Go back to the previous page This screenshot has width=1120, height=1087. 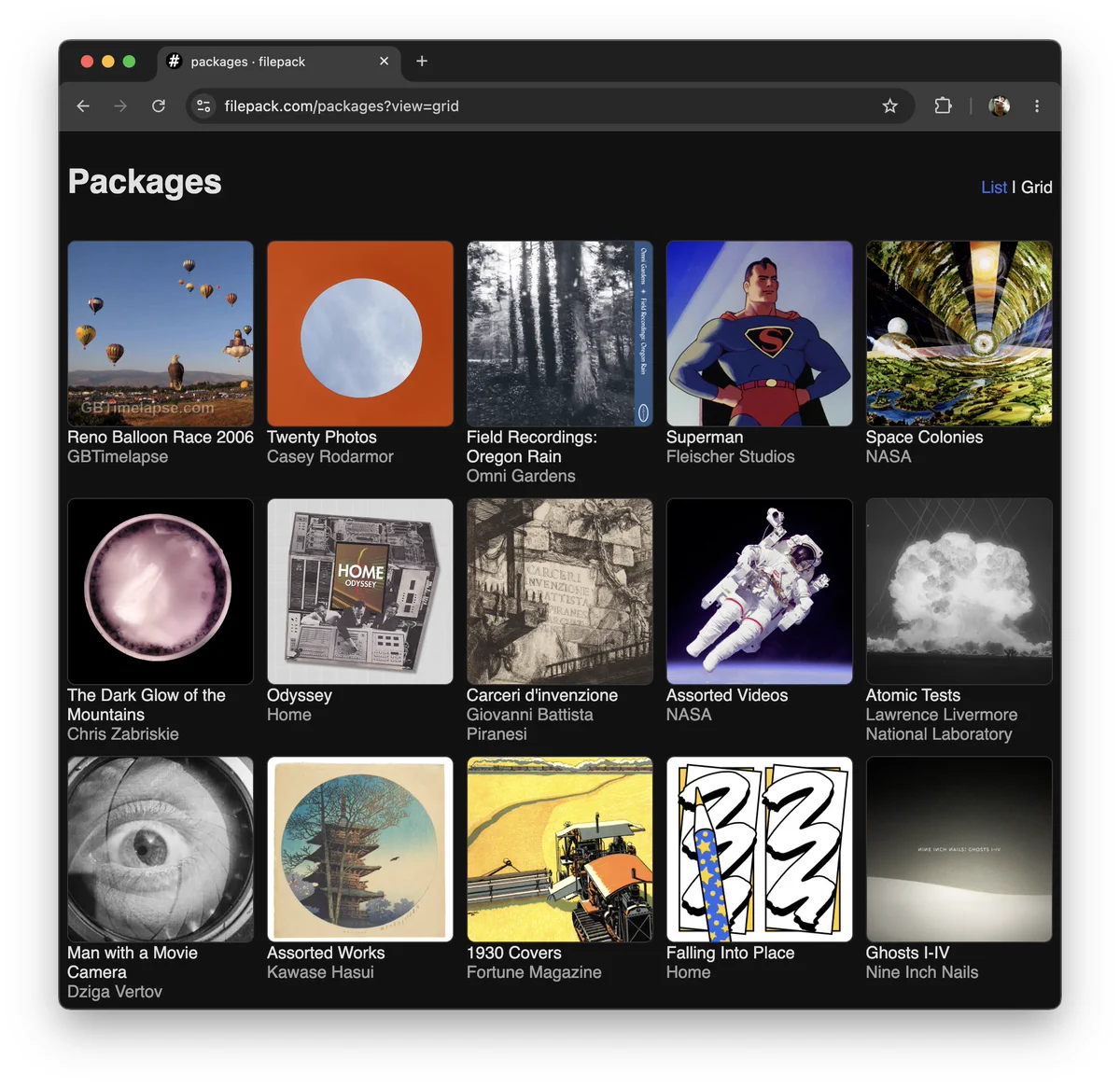(x=83, y=106)
